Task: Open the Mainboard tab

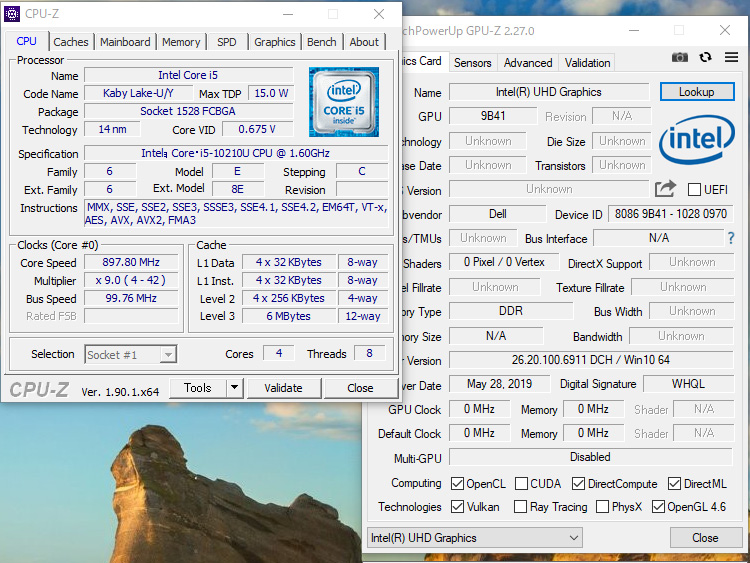Action: tap(125, 42)
